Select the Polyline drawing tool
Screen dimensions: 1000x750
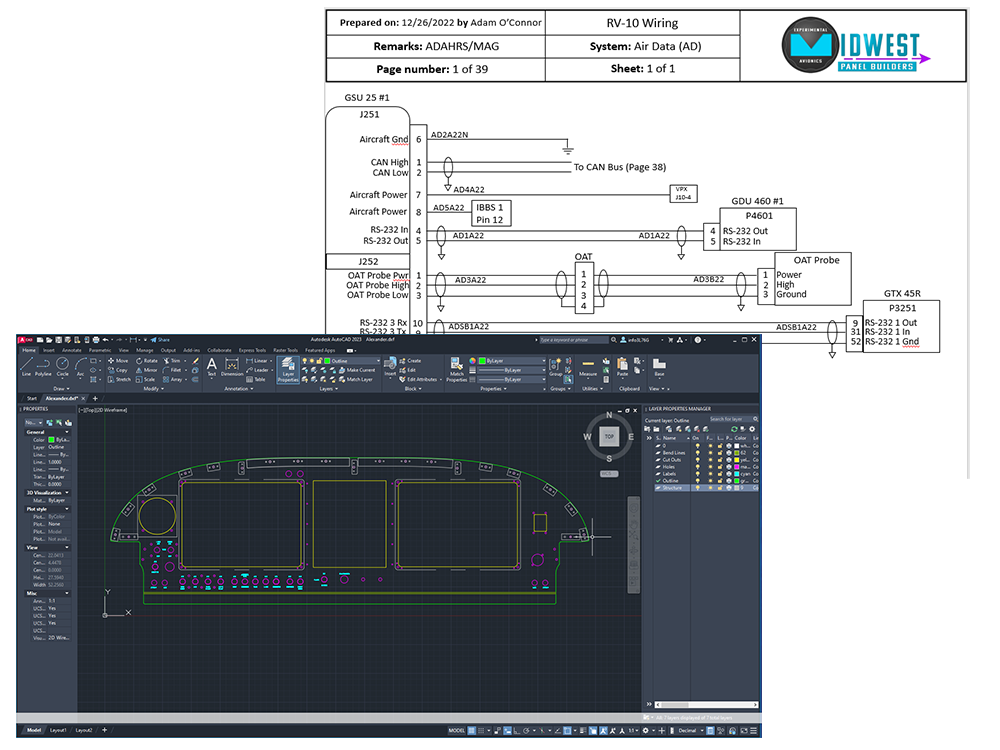[43, 366]
